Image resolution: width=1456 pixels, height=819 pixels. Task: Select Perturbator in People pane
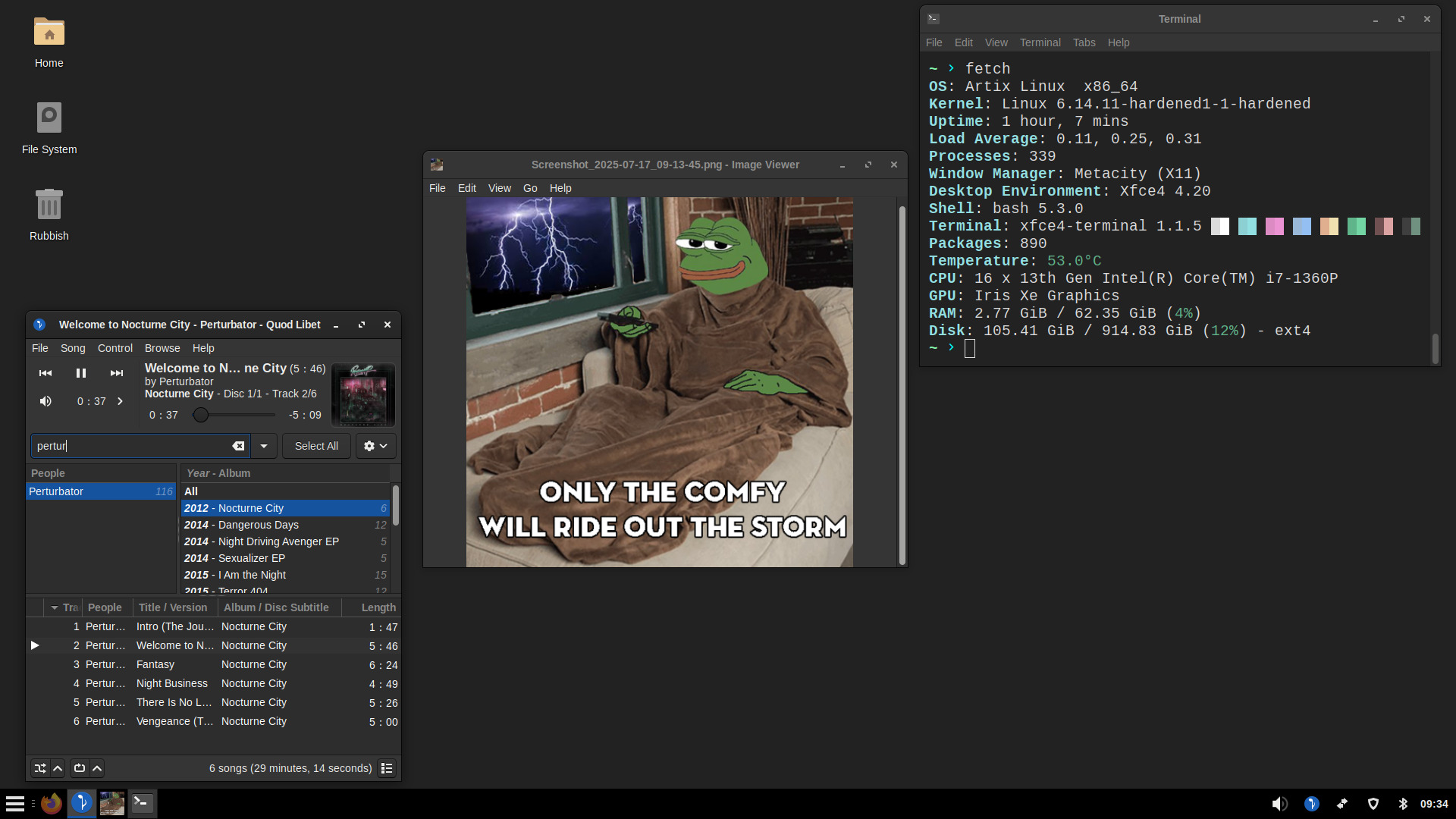pyautogui.click(x=101, y=491)
